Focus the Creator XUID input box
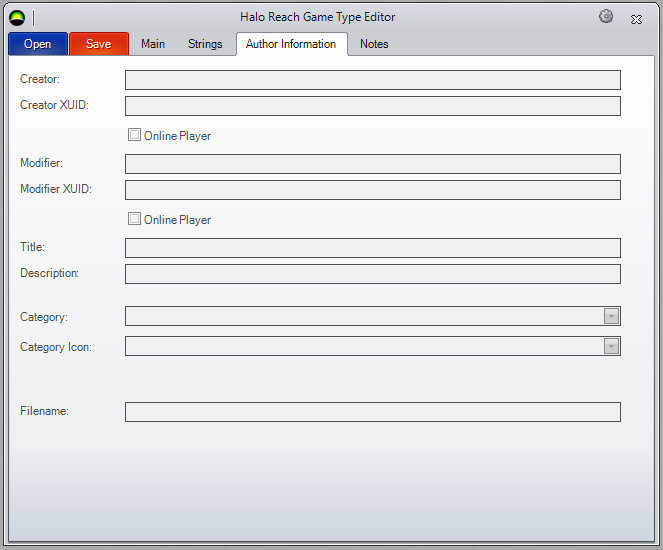The height and width of the screenshot is (550, 663). 372,106
